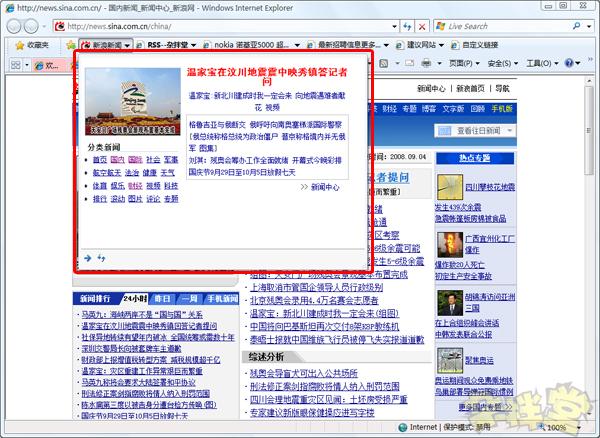
Task: Click the 胡锦涛 portrait thumbnail
Action: pyautogui.click(x=450, y=303)
